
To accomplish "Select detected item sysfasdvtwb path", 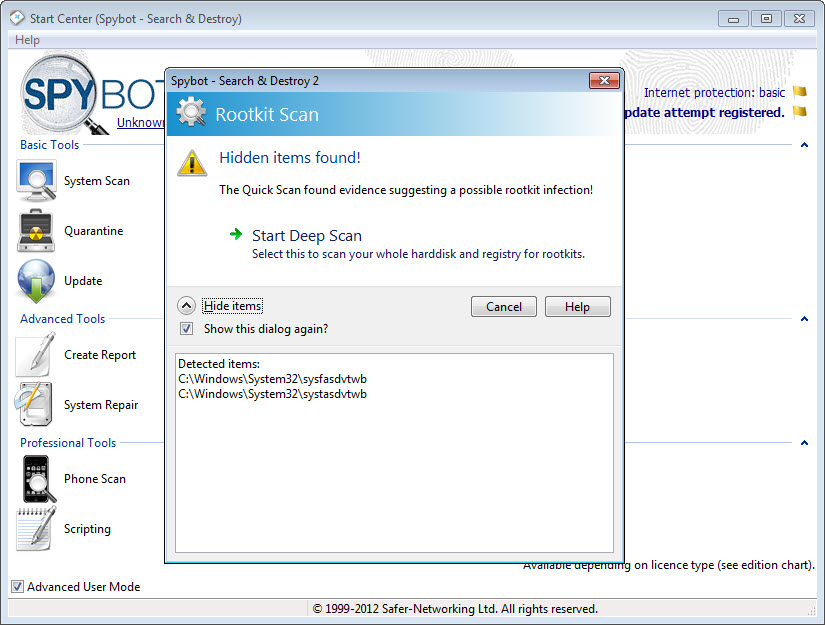I will coord(273,379).
